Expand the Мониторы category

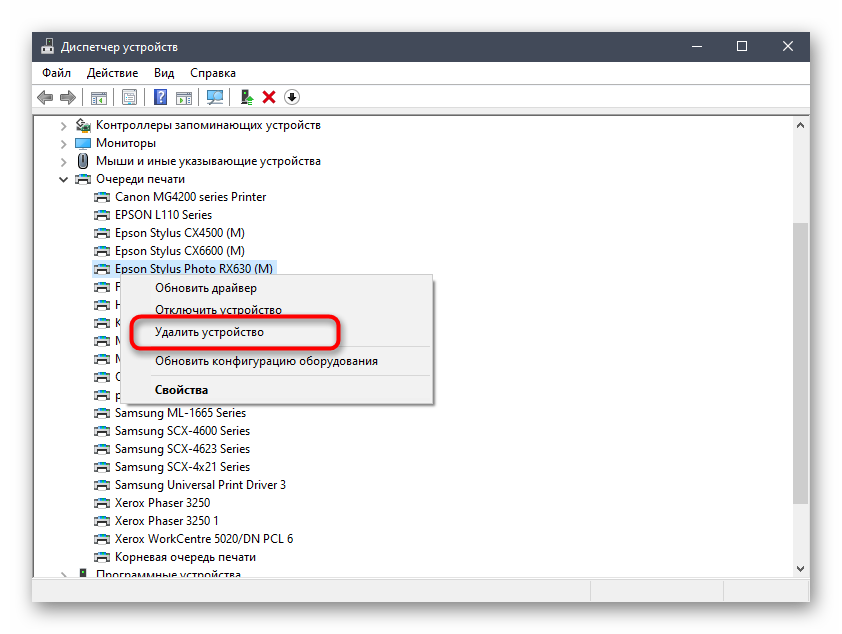click(x=64, y=143)
